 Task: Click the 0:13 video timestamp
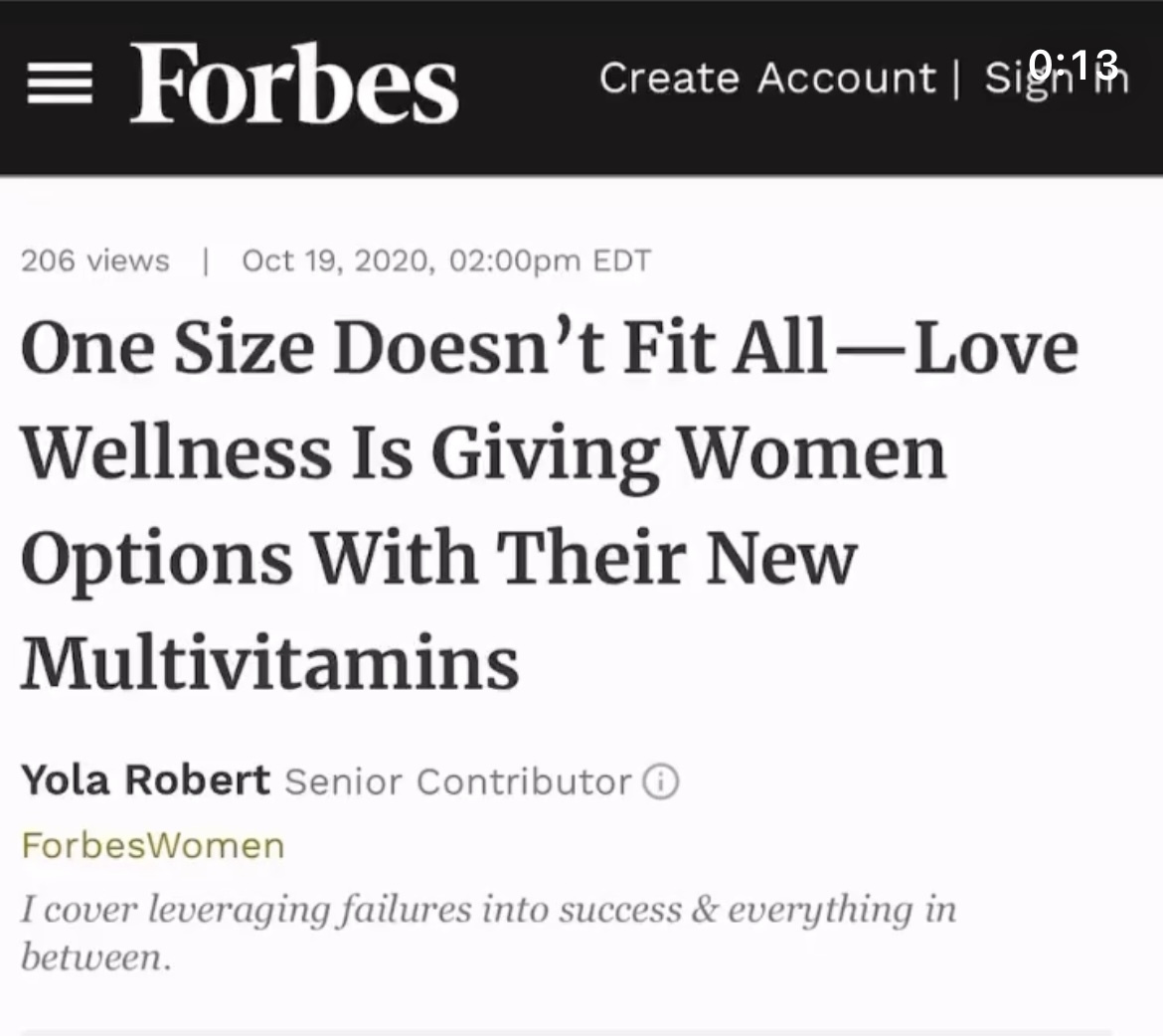(x=1076, y=66)
